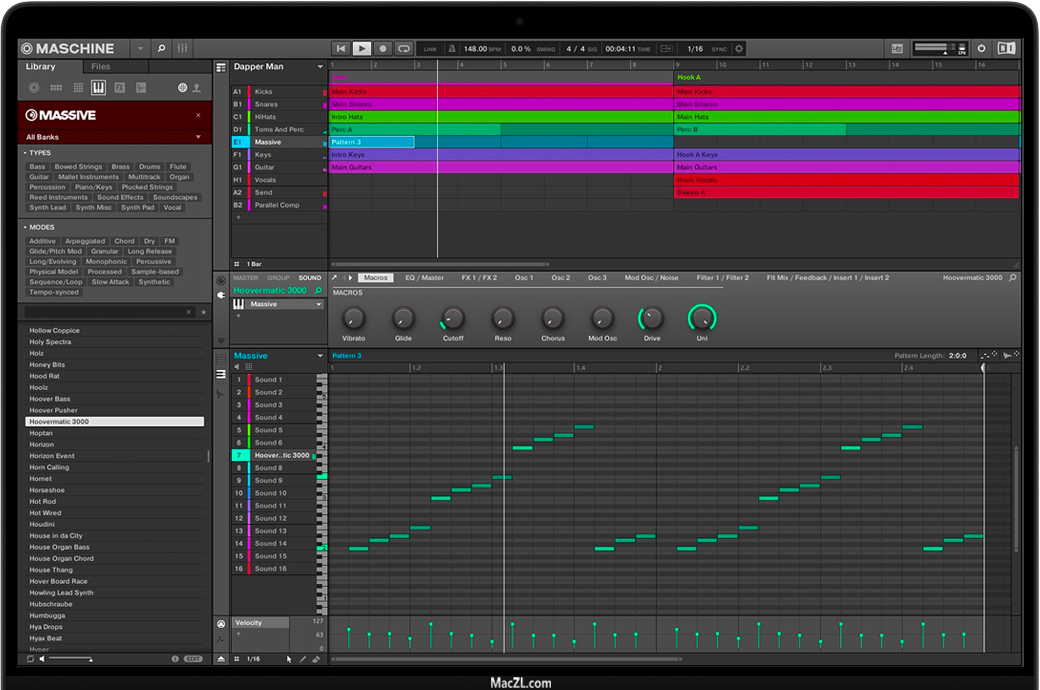This screenshot has height=690, width=1040.
Task: Open the Dapper Man project dropdown
Action: [321, 67]
